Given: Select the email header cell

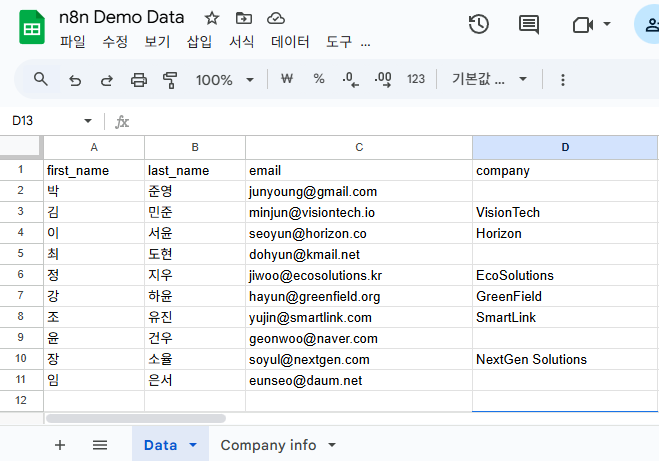Looking at the screenshot, I should click(359, 170).
